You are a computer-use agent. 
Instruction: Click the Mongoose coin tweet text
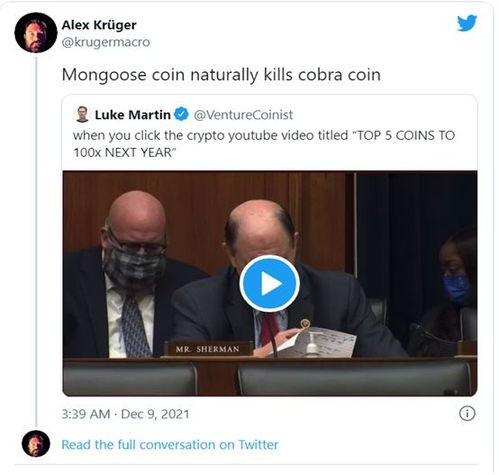pyautogui.click(x=221, y=75)
